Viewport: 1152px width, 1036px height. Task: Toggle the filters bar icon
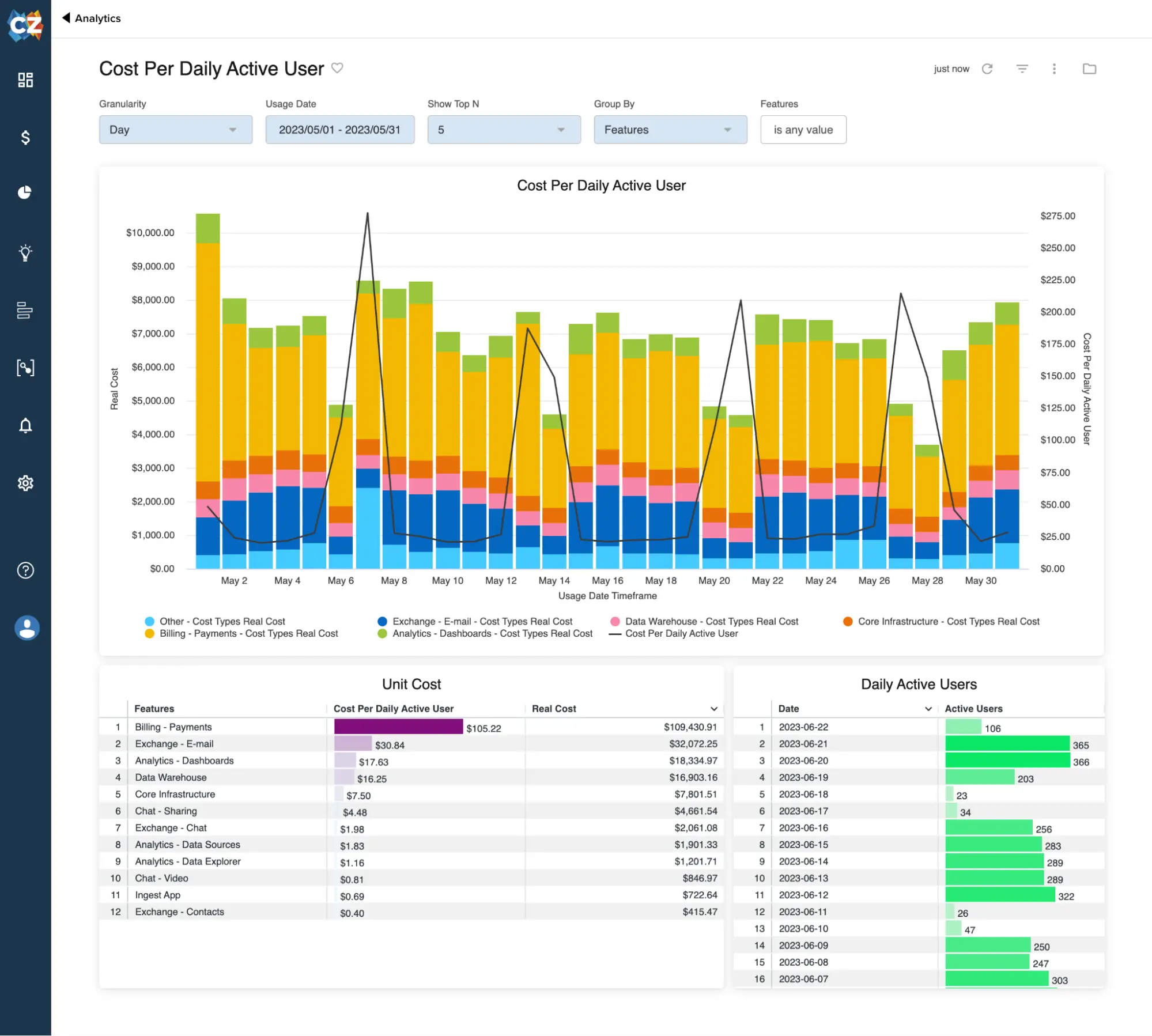pos(1022,69)
